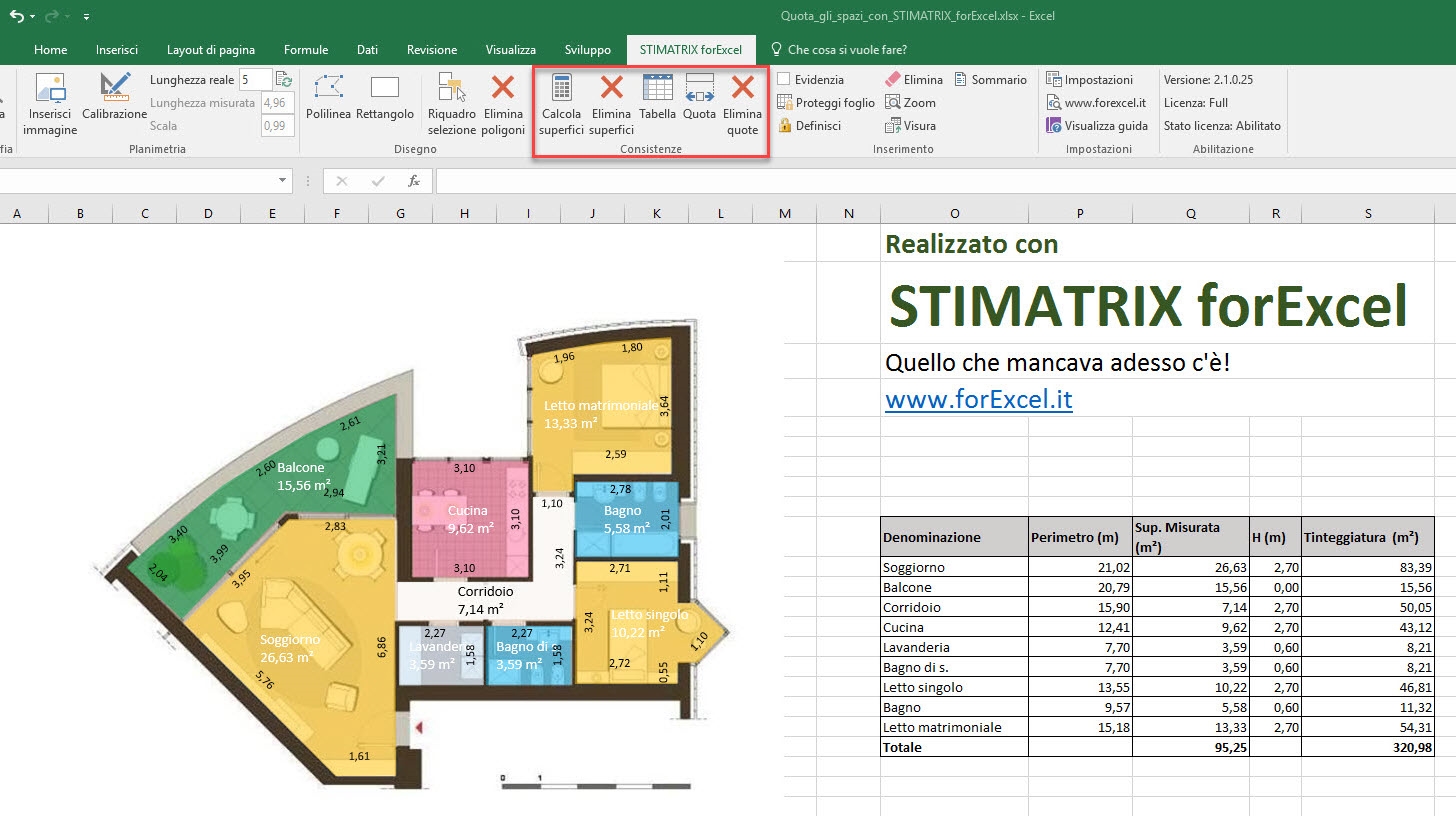The image size is (1456, 816).
Task: Open the Layout di pagina tab
Action: click(211, 50)
